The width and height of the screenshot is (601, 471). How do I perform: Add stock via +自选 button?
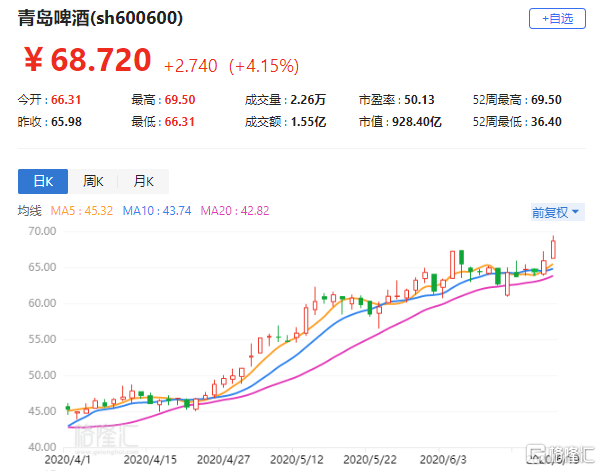(557, 18)
